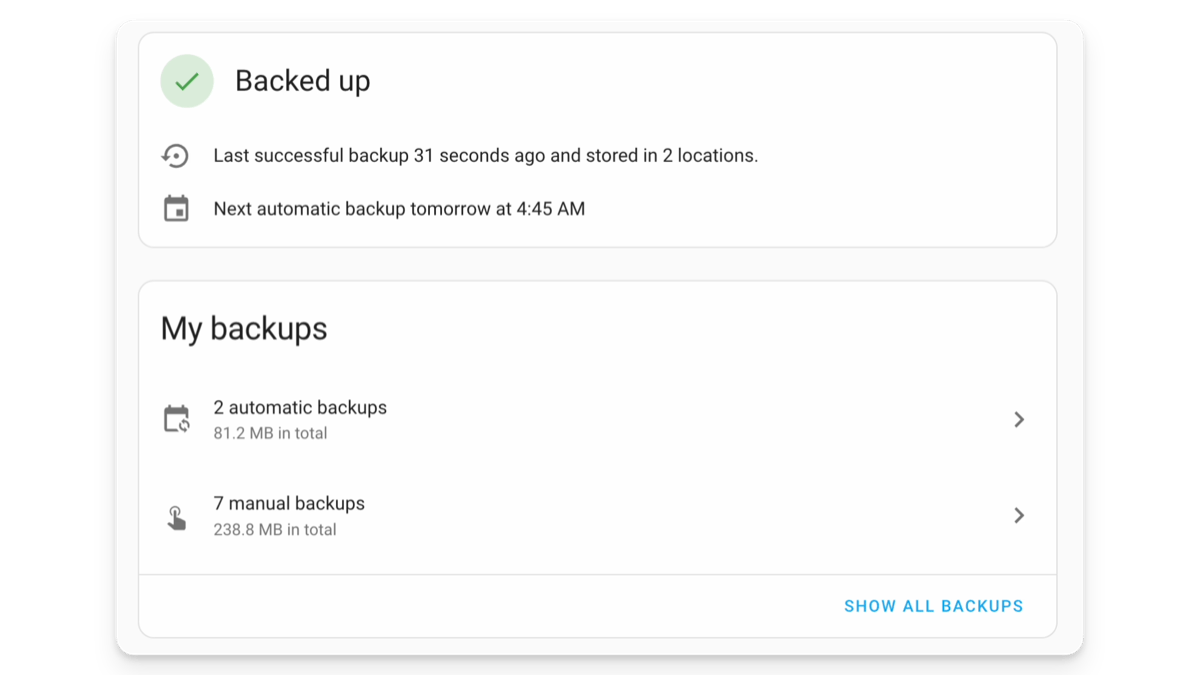Click the checkmark inside the green circle

pyautogui.click(x=186, y=81)
